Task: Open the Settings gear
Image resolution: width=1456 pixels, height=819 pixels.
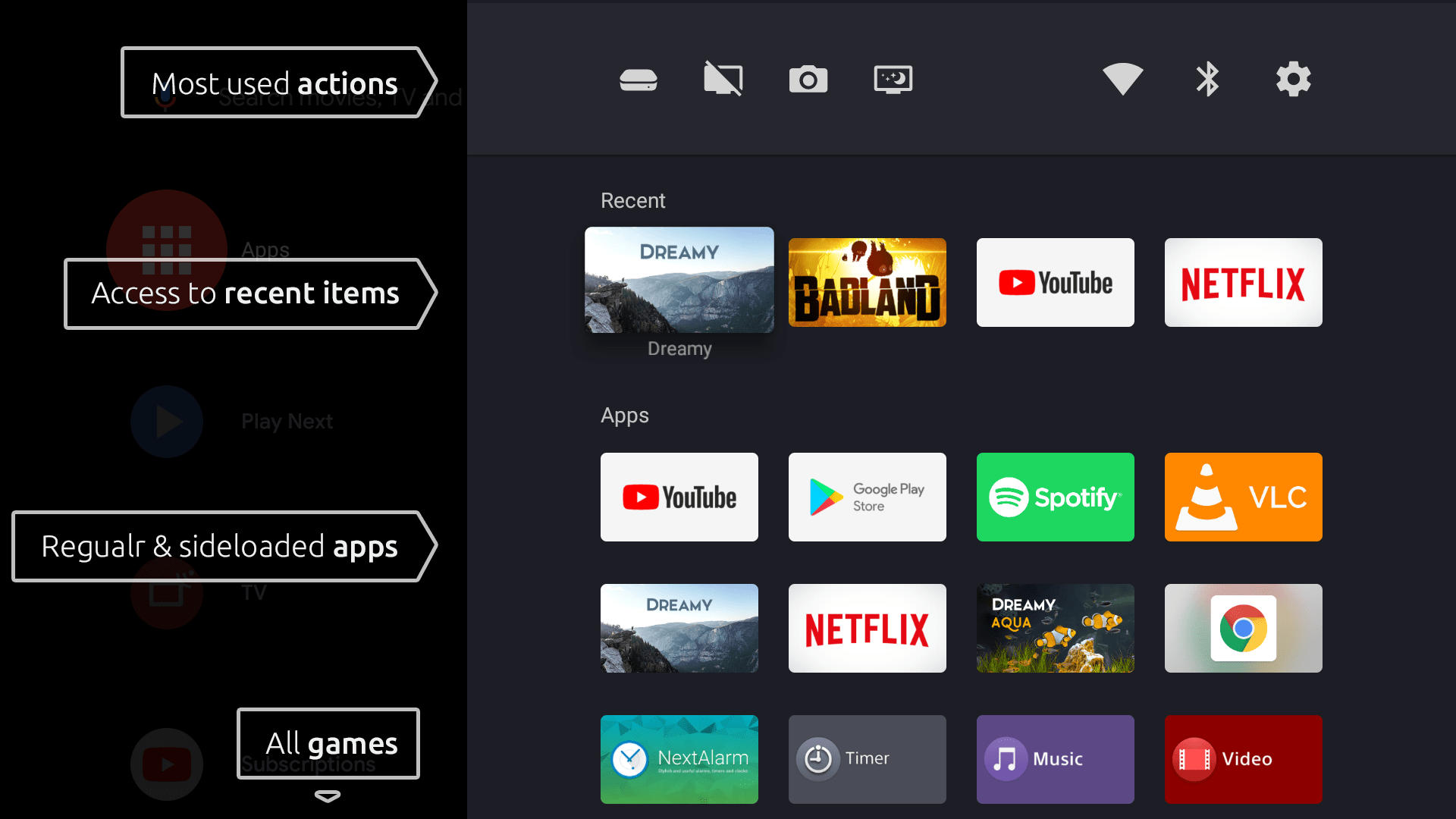Action: 1293,78
